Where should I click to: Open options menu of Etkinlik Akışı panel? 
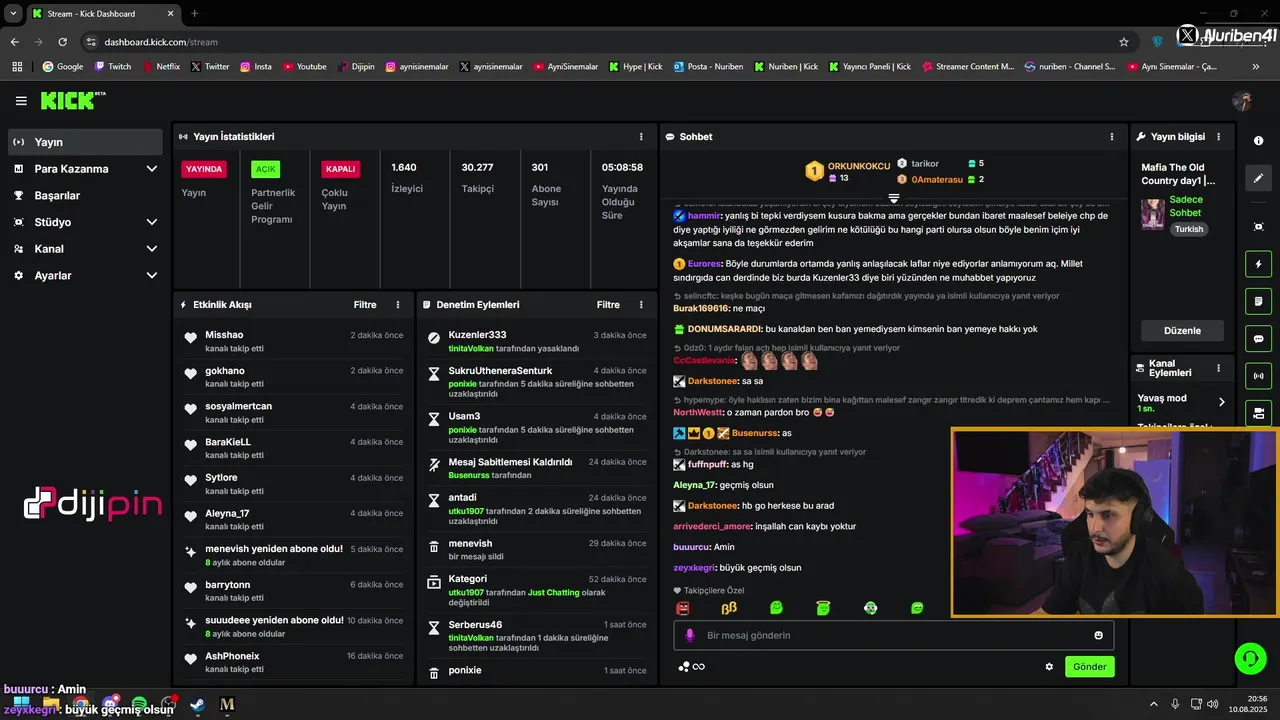click(398, 304)
